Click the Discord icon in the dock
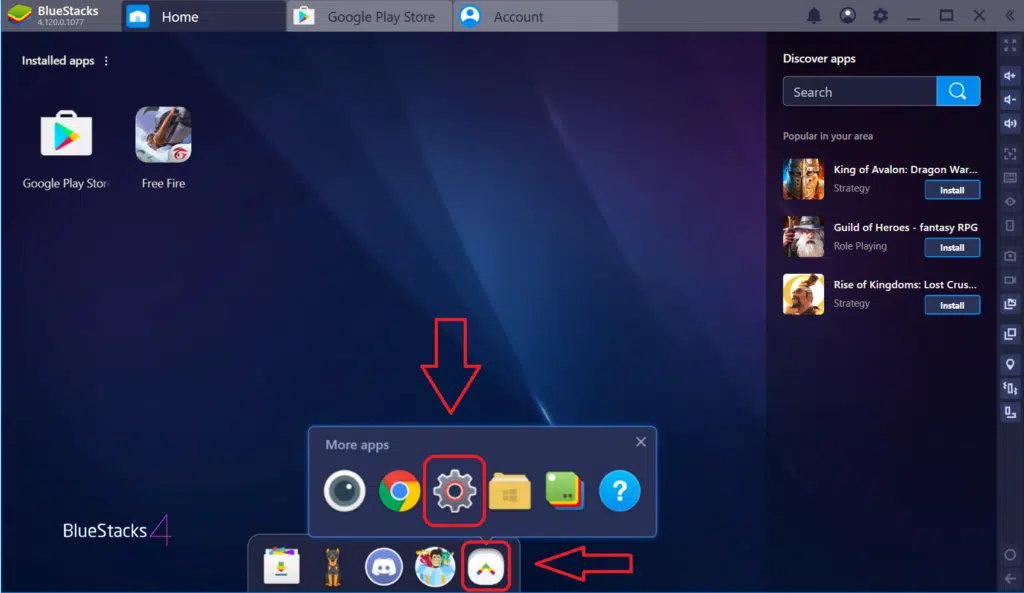The height and width of the screenshot is (593, 1024). [x=383, y=567]
